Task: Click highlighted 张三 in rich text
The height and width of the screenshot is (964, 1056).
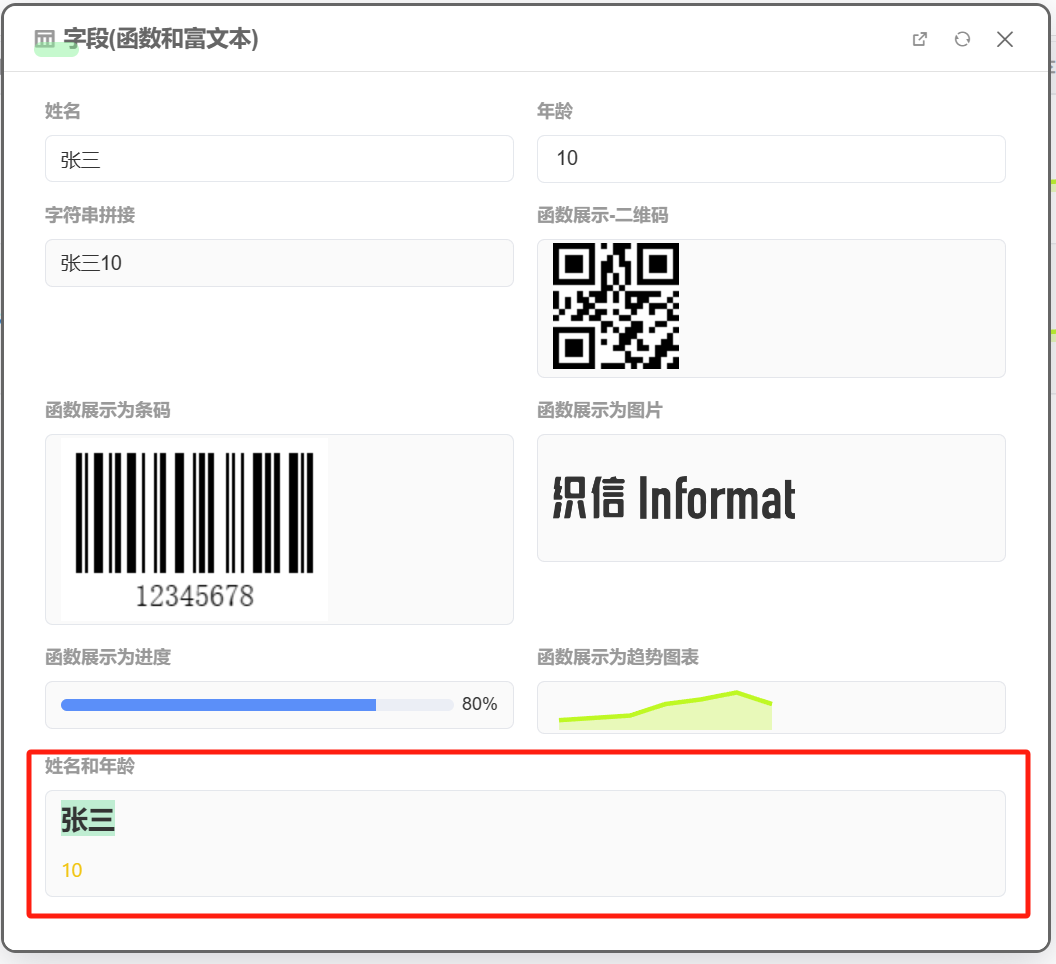Action: tap(88, 818)
